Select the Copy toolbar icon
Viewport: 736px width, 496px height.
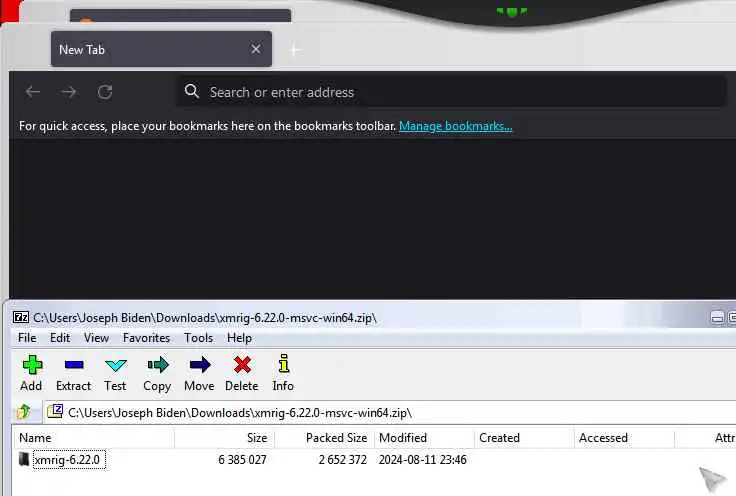[x=157, y=373]
